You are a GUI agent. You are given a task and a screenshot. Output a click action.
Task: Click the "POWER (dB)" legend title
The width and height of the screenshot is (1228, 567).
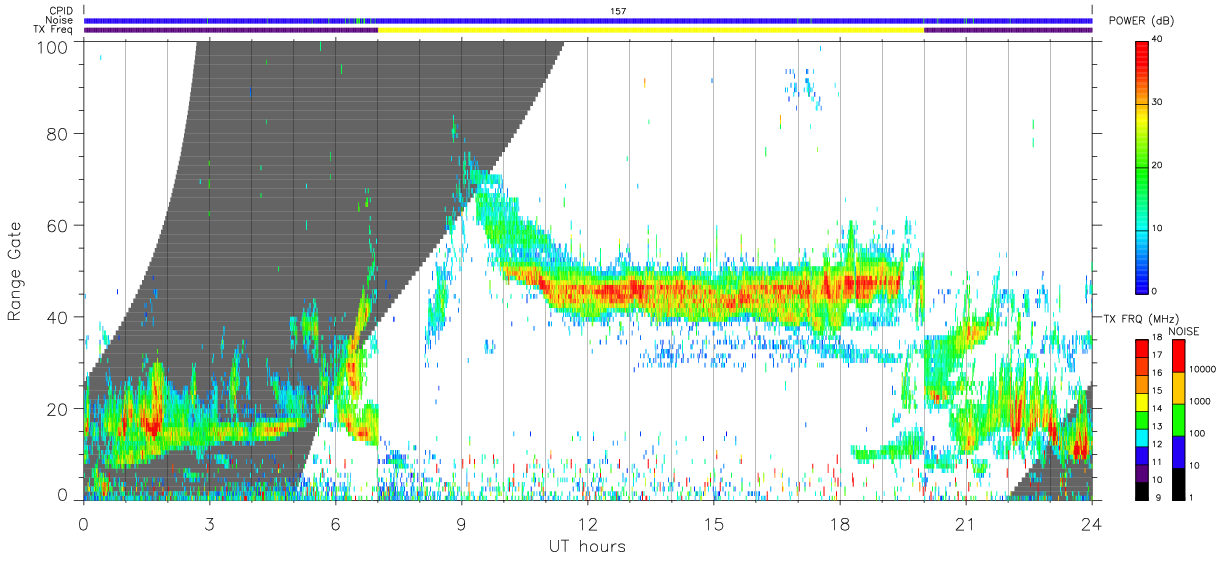[x=1141, y=21]
